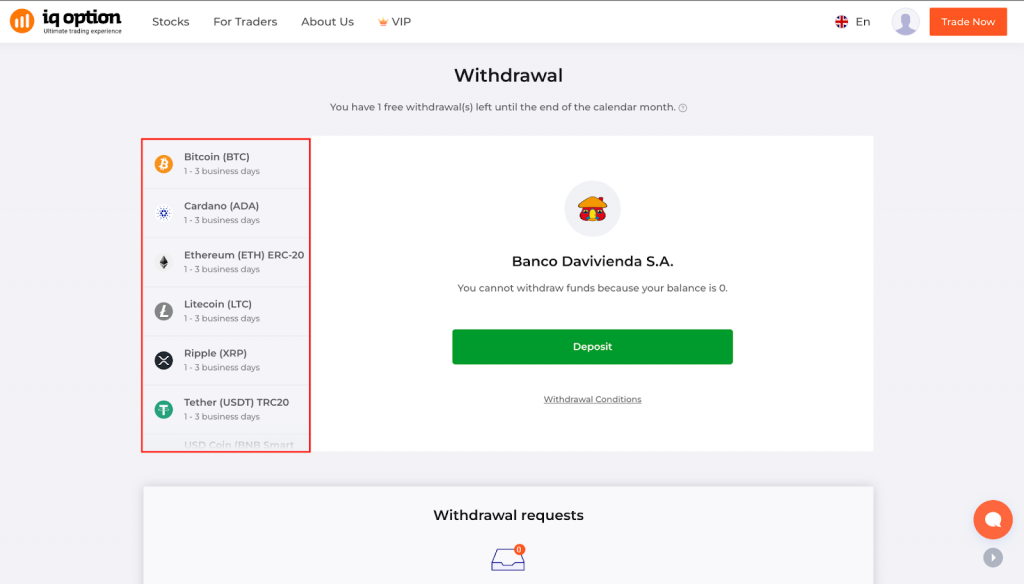The height and width of the screenshot is (584, 1024).
Task: Click the free withdrawal info icon
Action: tap(683, 108)
